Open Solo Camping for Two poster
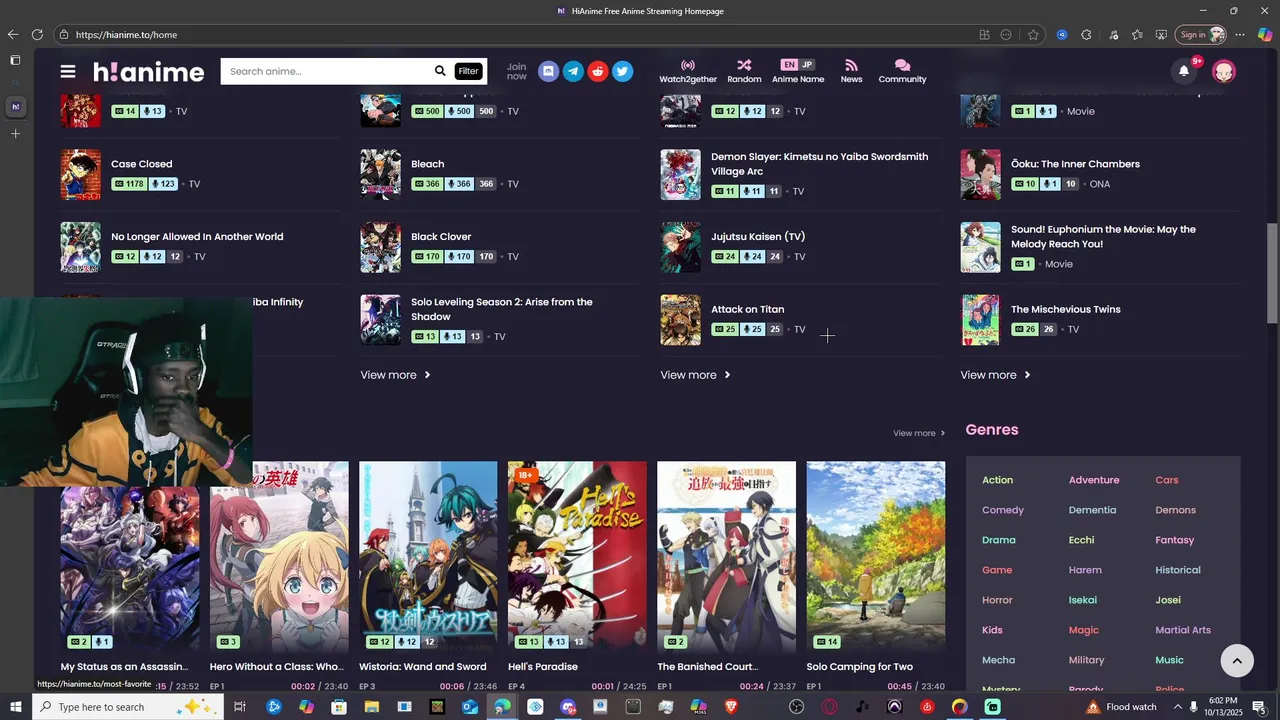Image resolution: width=1280 pixels, height=720 pixels. [876, 557]
